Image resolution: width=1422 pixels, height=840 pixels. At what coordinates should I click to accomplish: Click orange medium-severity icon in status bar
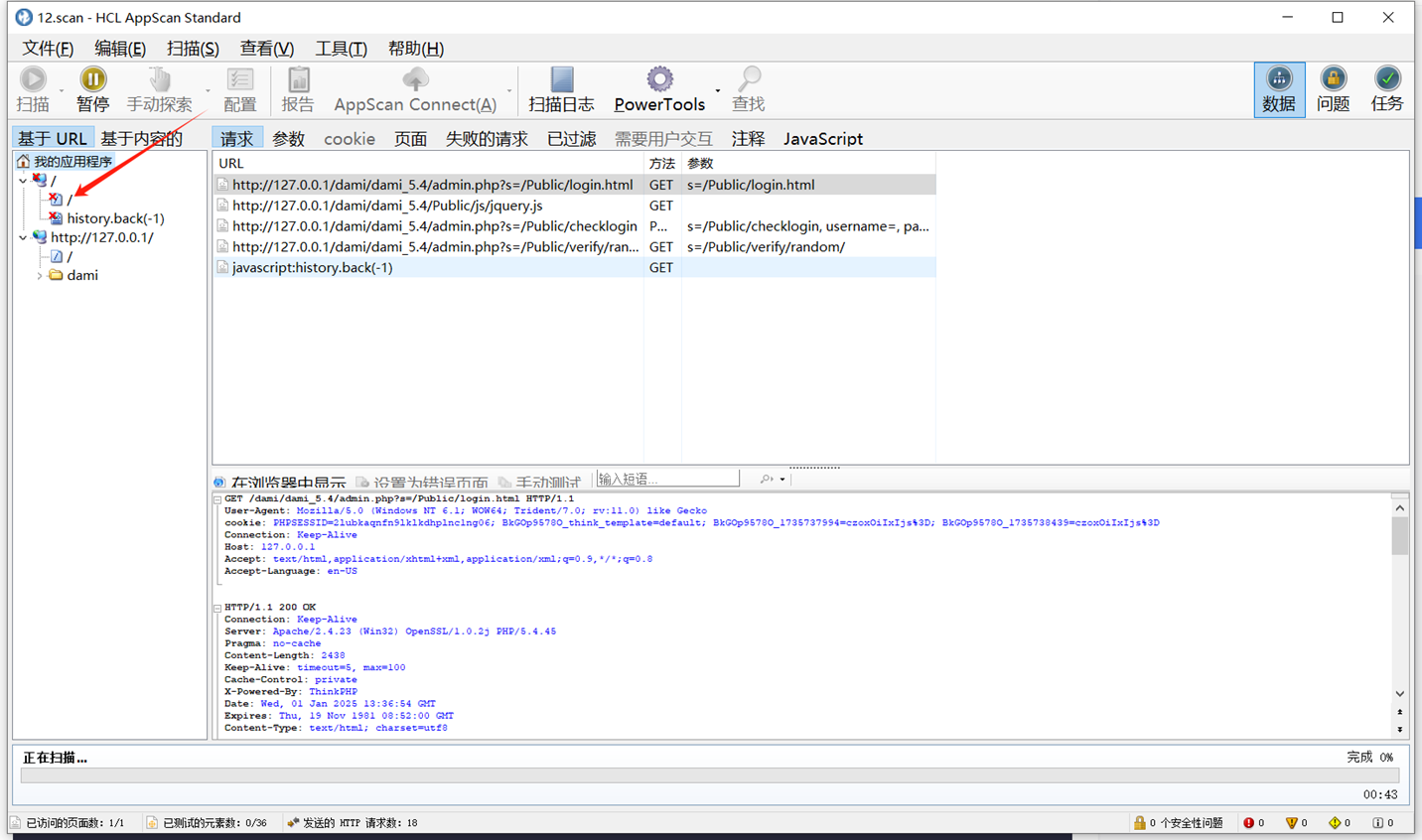pos(1291,822)
